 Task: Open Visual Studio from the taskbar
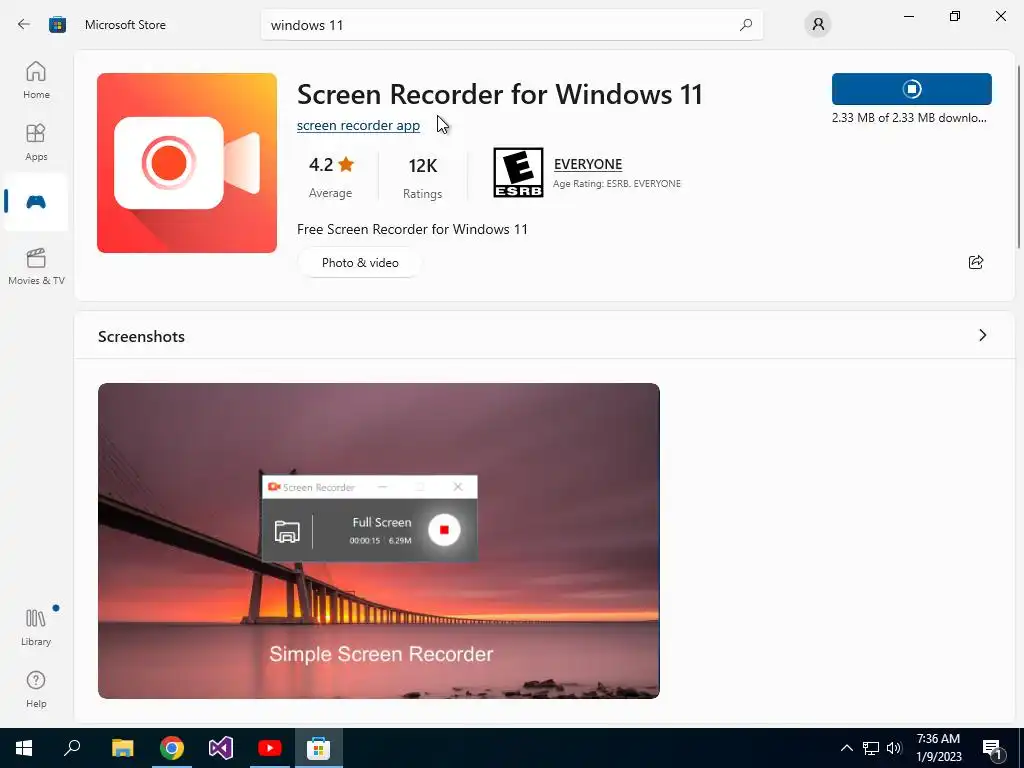(221, 748)
